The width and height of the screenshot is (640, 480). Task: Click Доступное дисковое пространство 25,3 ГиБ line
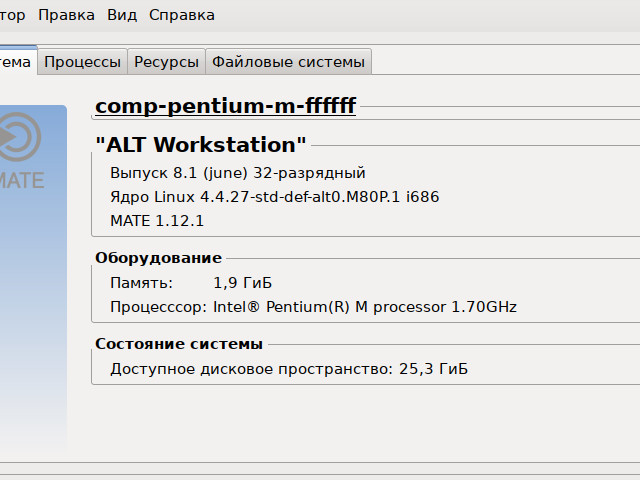pos(289,369)
